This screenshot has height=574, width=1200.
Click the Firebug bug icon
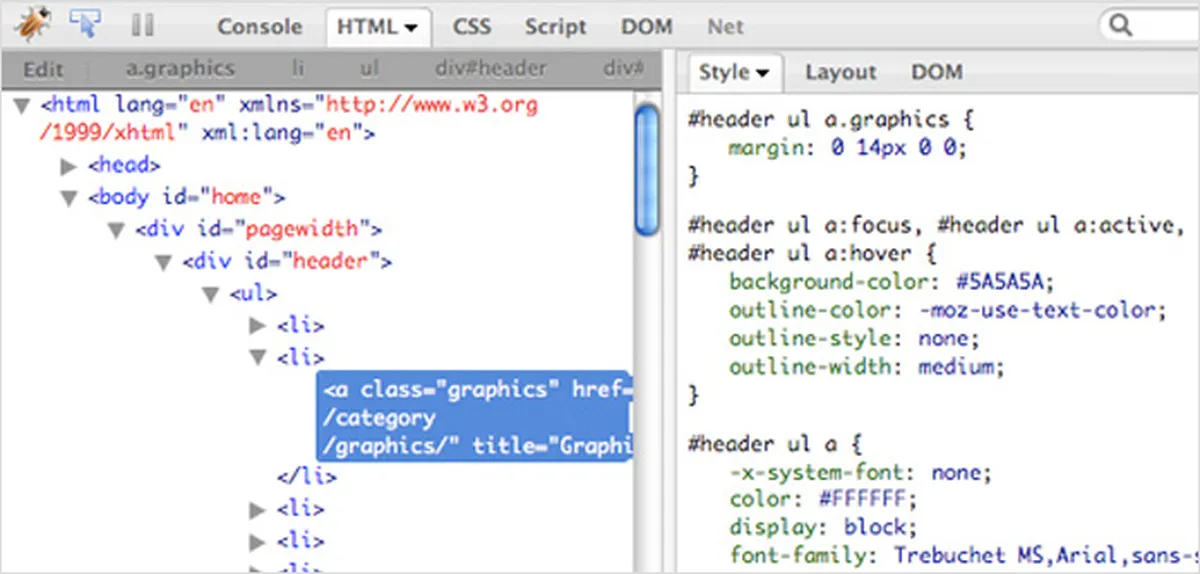coord(31,24)
